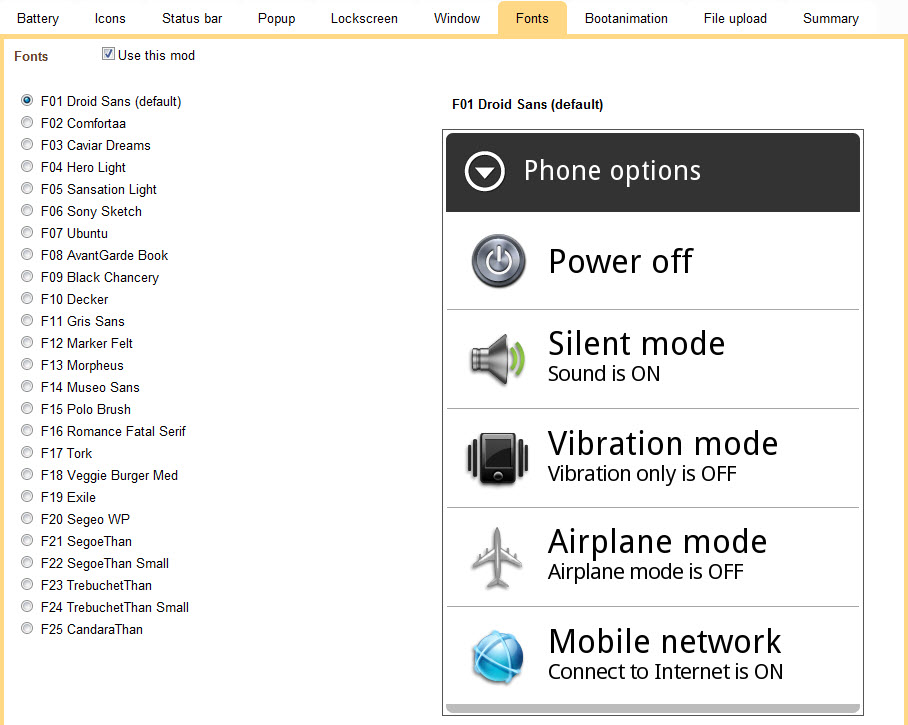The height and width of the screenshot is (725, 908).
Task: Choose the F17 Tork radio button
Action: coord(27,452)
